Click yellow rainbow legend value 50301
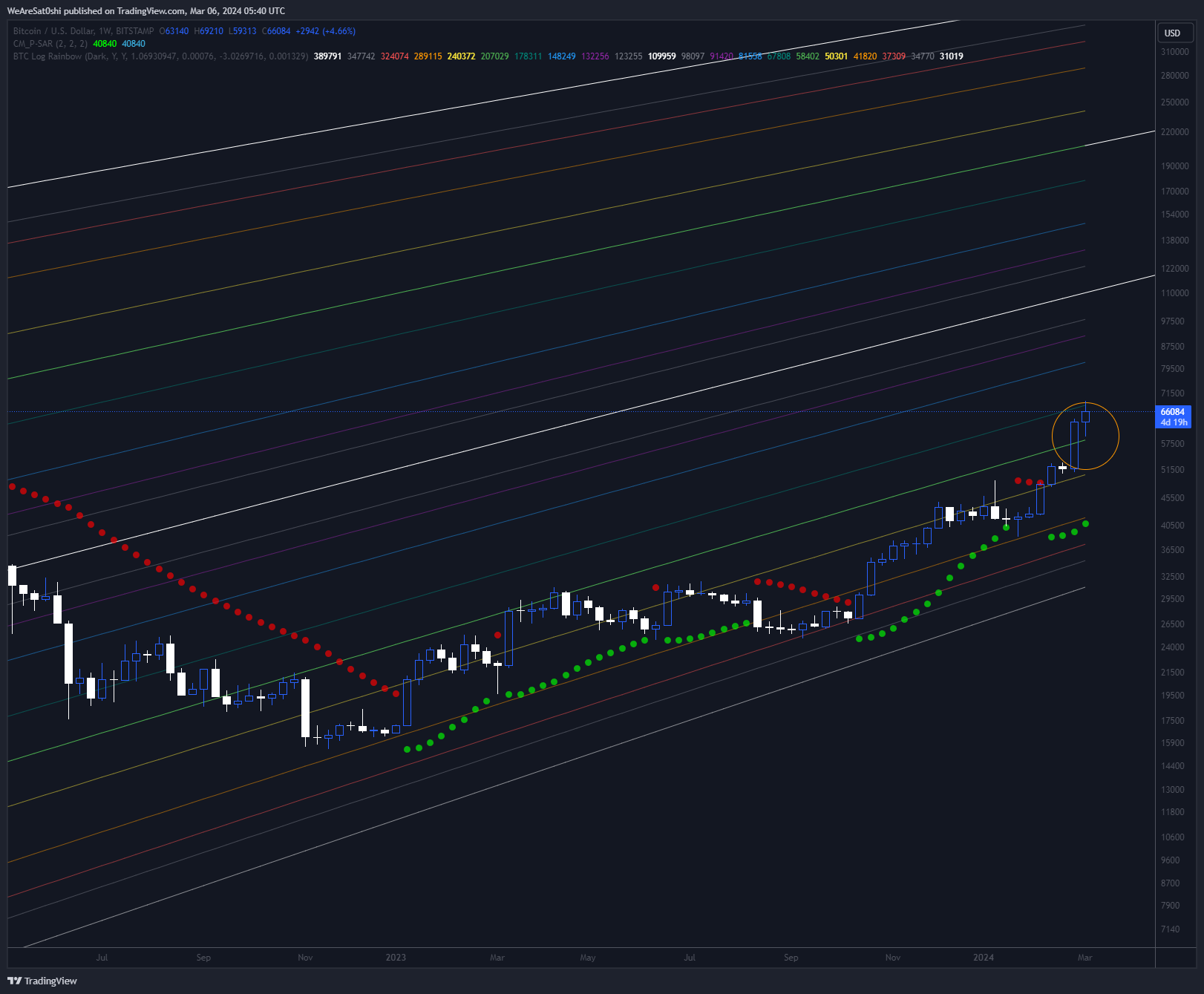This screenshot has width=1204, height=994. click(836, 56)
